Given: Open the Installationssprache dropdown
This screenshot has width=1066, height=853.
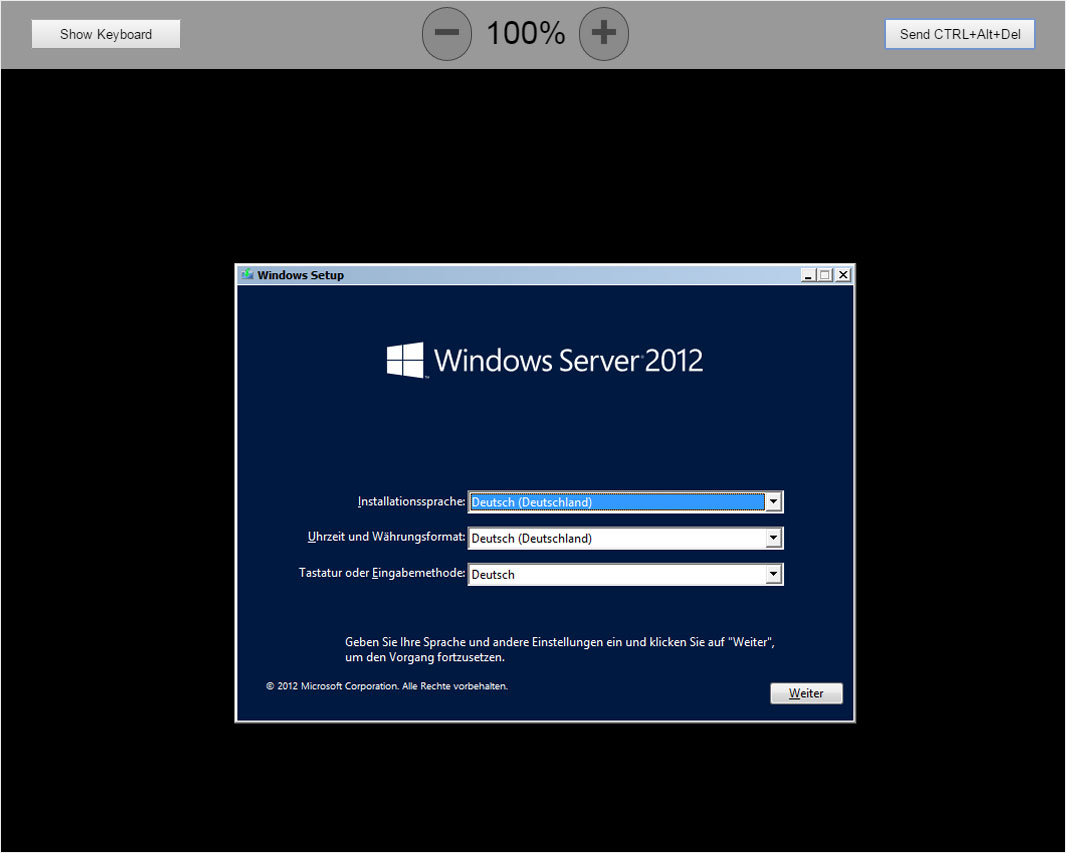Looking at the screenshot, I should point(773,502).
